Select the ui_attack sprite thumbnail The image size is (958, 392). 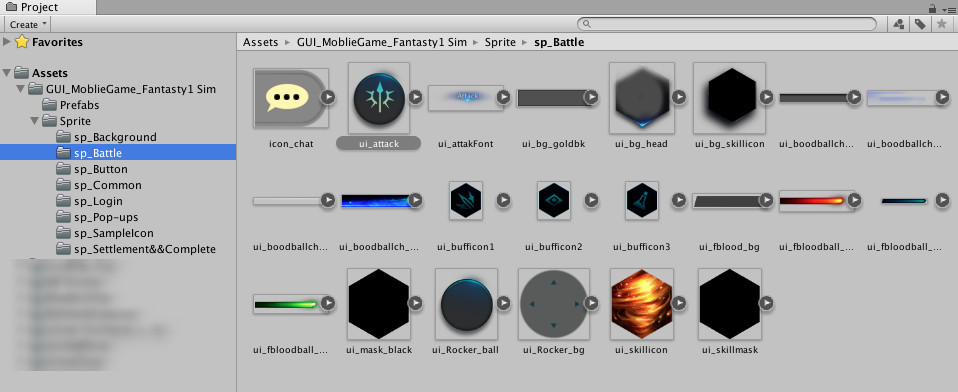(x=379, y=98)
